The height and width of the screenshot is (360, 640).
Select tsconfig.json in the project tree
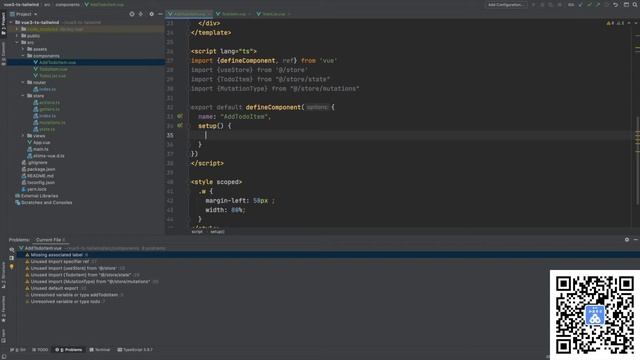click(41, 182)
